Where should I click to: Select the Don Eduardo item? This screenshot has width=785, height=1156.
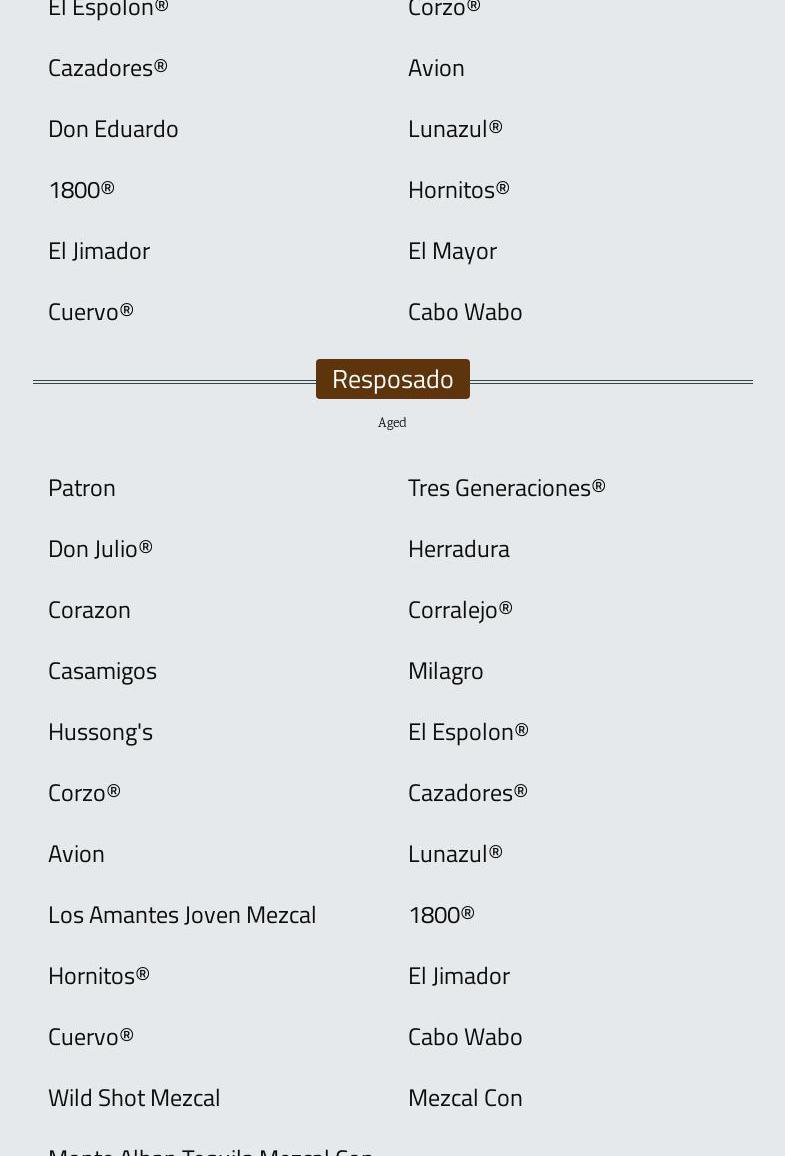click(113, 129)
